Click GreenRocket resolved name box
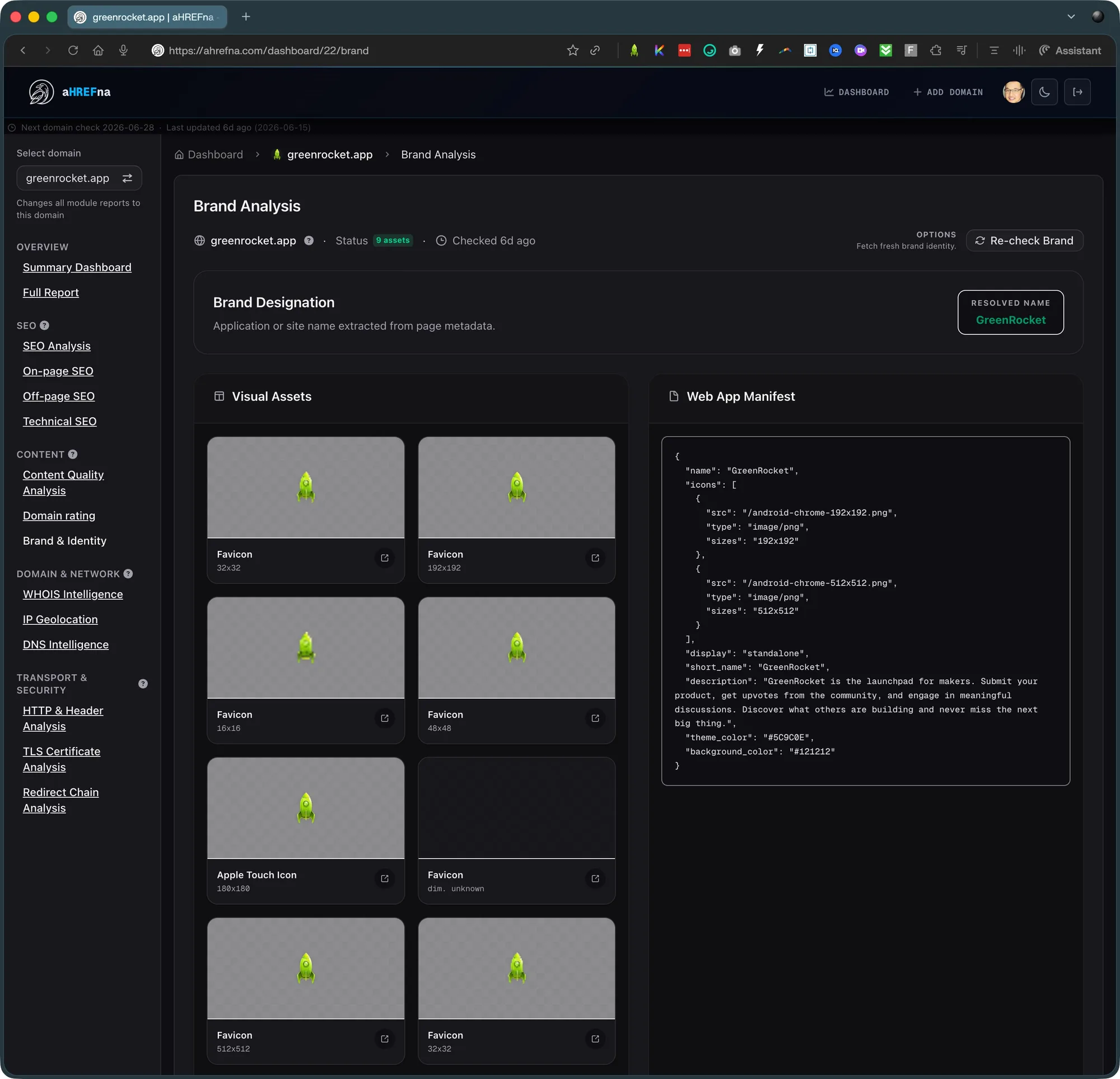This screenshot has height=1079, width=1120. [x=1010, y=312]
